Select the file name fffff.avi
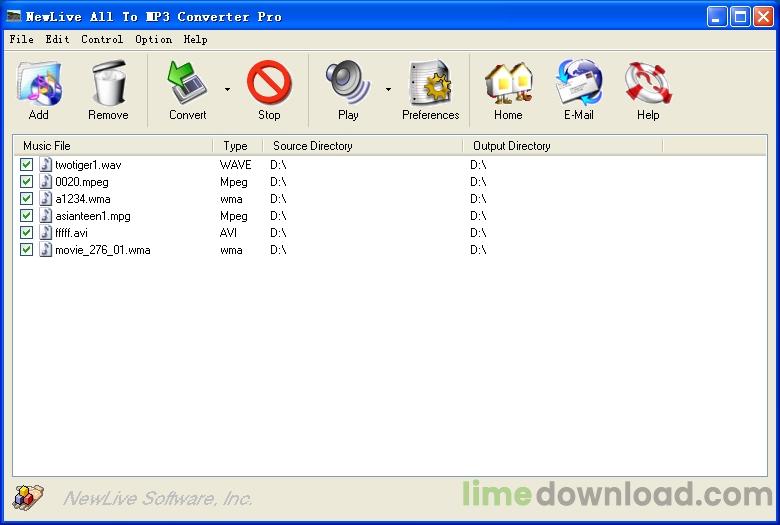This screenshot has height=525, width=780. 71,233
